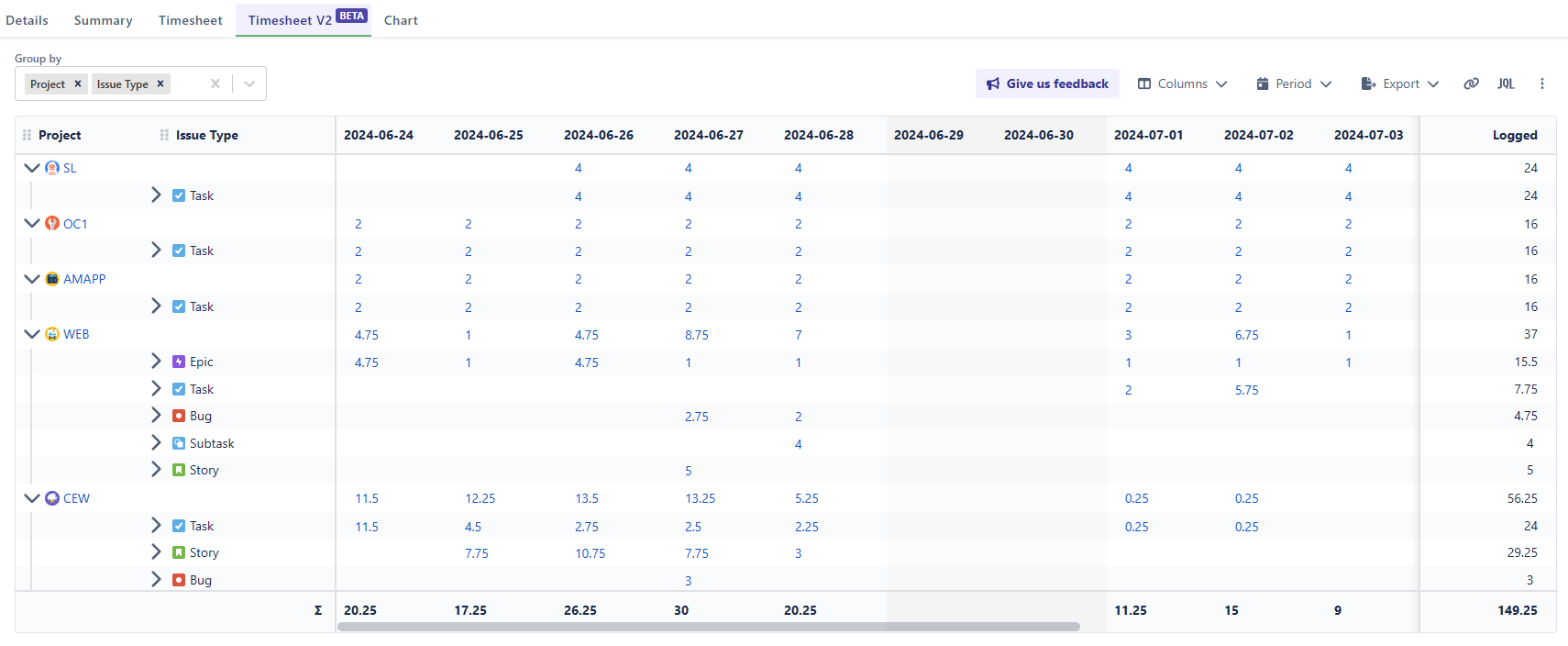
Task: Click the Story icon in WEB group
Action: (x=179, y=470)
